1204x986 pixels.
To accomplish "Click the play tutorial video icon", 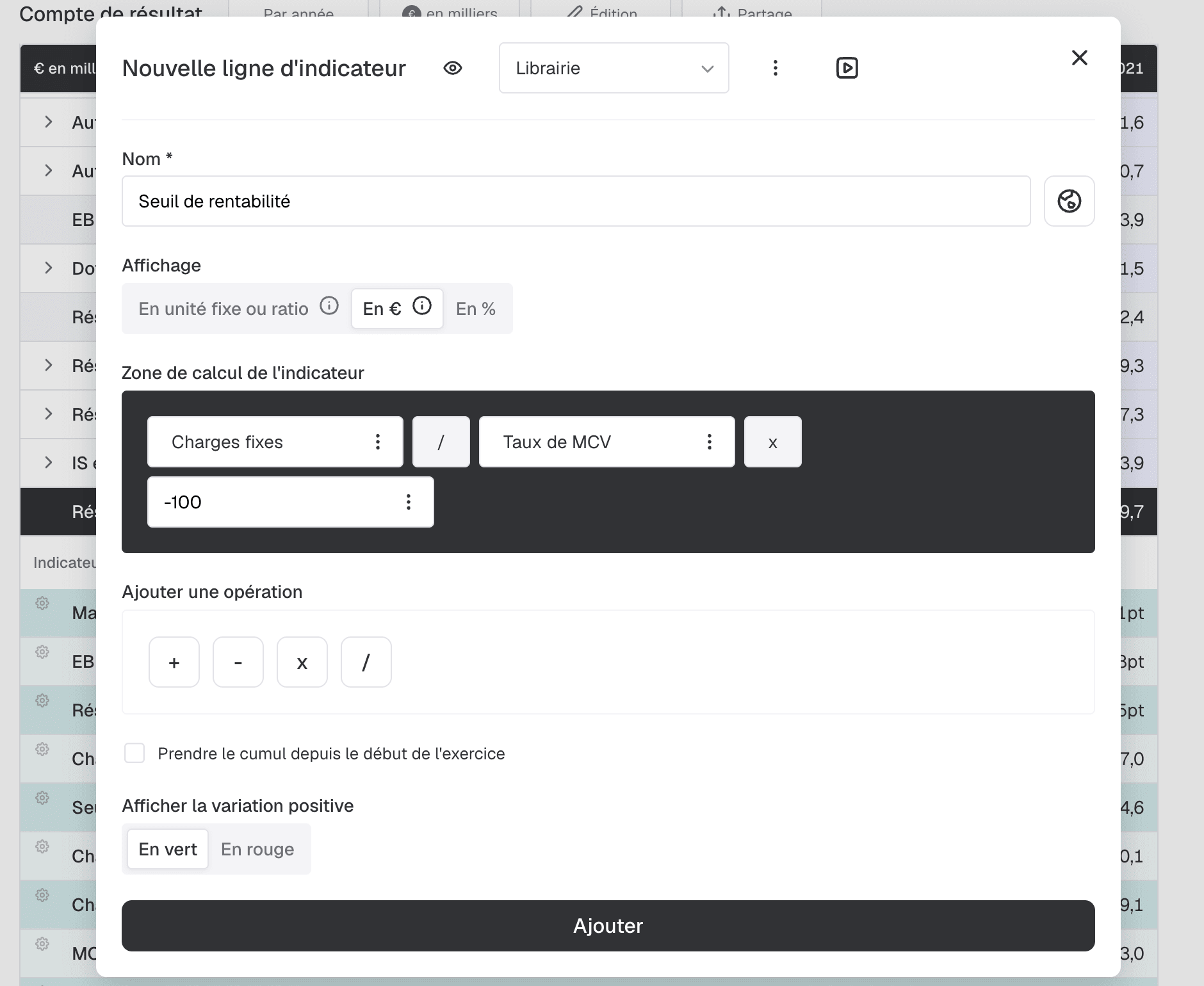I will click(847, 68).
